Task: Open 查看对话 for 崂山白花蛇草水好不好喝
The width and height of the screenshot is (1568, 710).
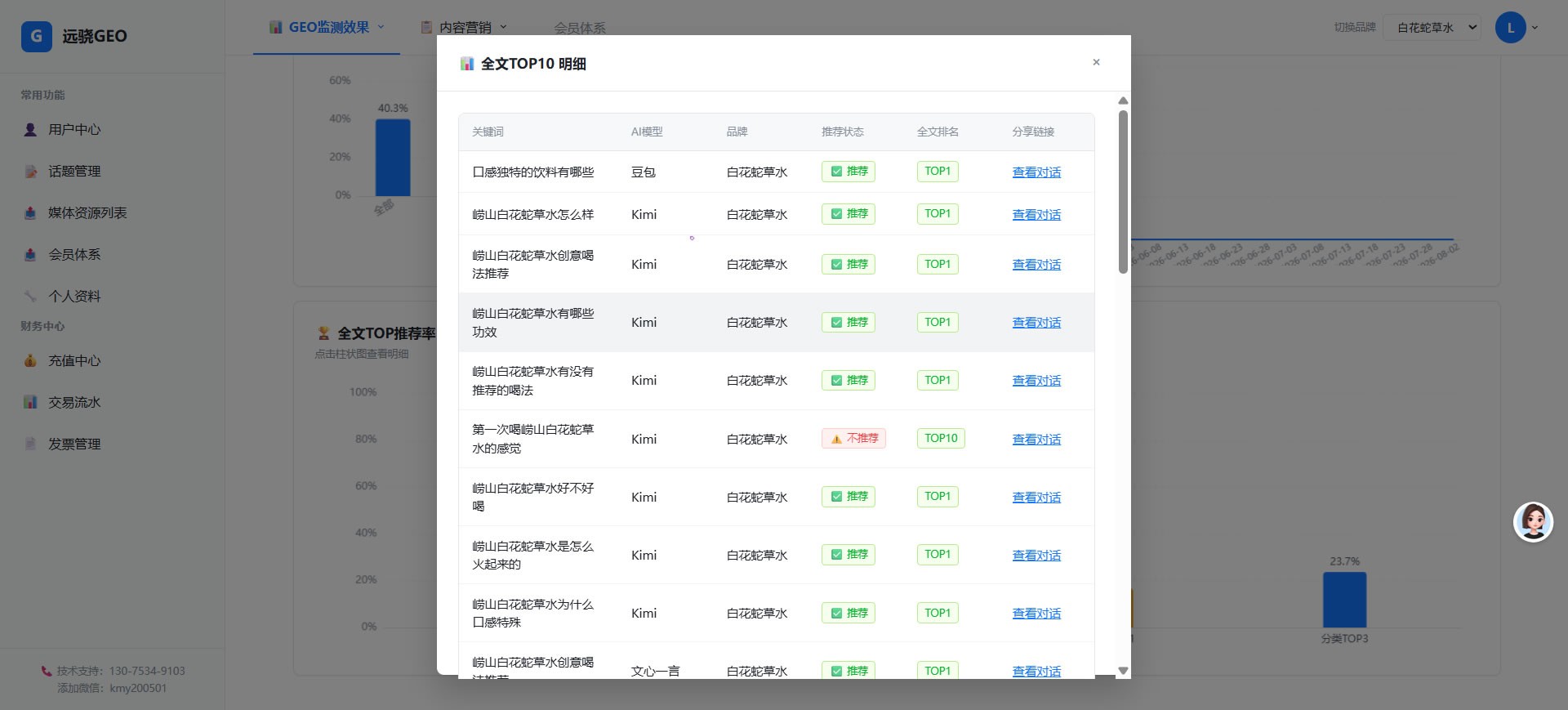Action: [1036, 498]
